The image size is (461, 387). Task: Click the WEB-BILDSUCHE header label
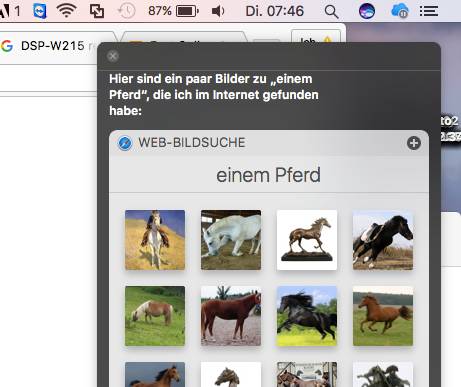[192, 143]
